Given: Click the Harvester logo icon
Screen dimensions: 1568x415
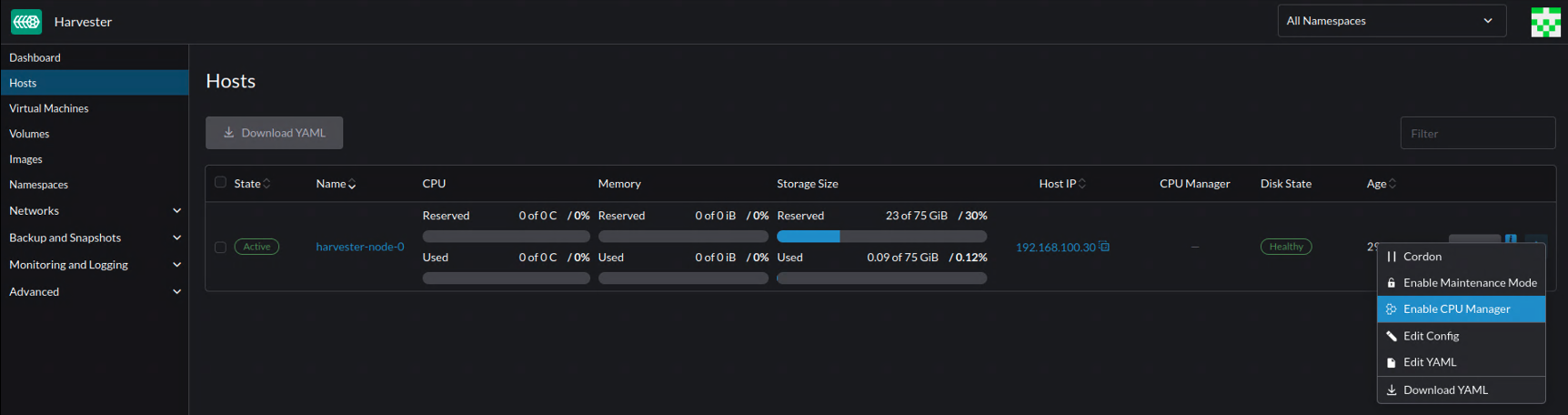Looking at the screenshot, I should 26,22.
